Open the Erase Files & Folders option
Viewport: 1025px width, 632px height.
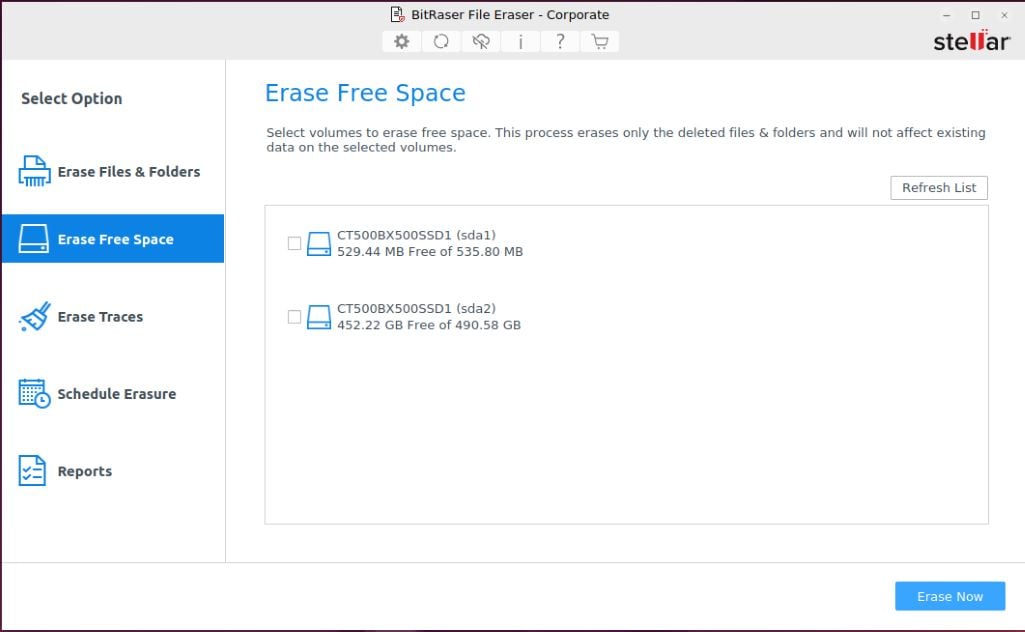pyautogui.click(x=113, y=171)
